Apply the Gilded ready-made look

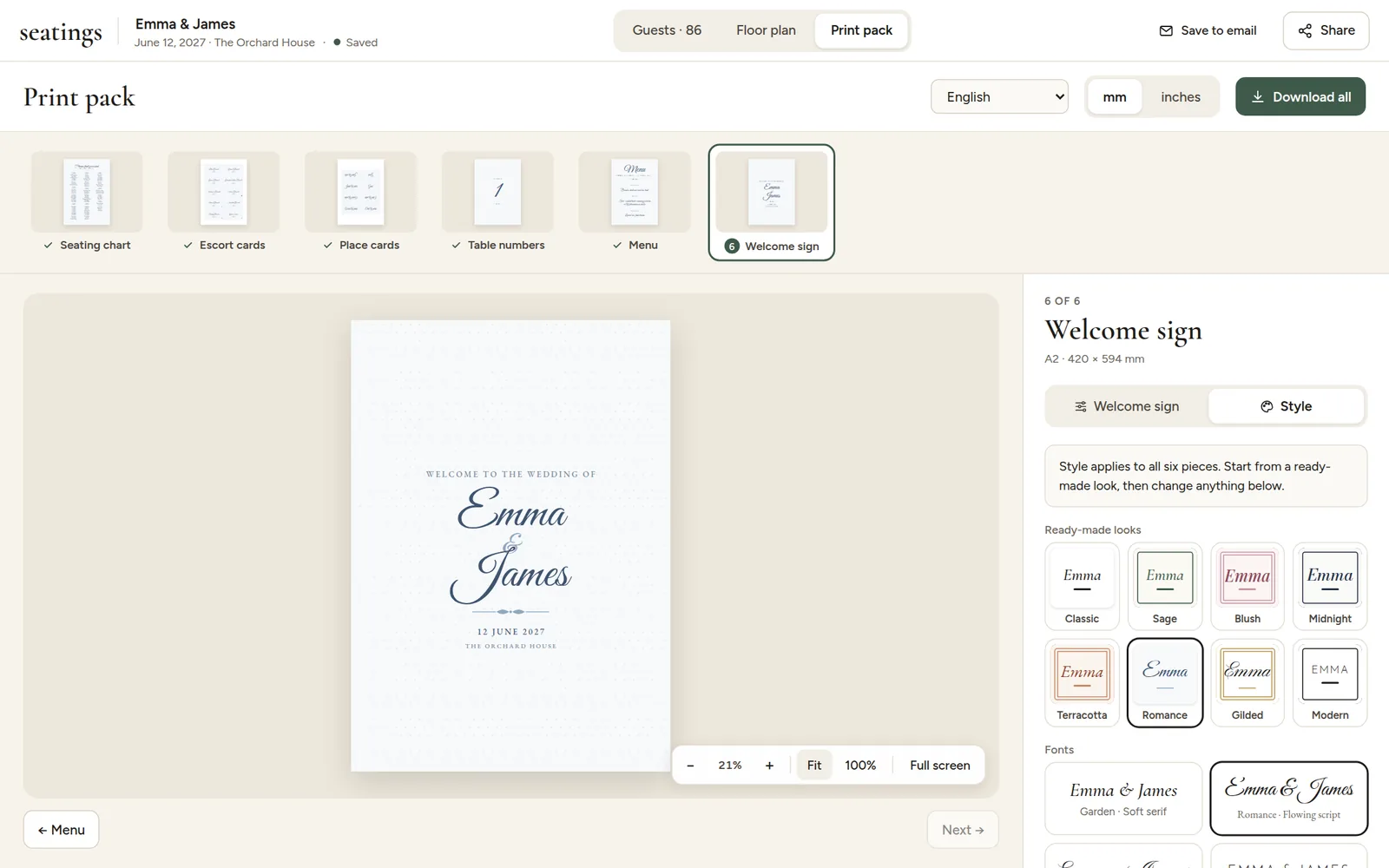(1247, 682)
